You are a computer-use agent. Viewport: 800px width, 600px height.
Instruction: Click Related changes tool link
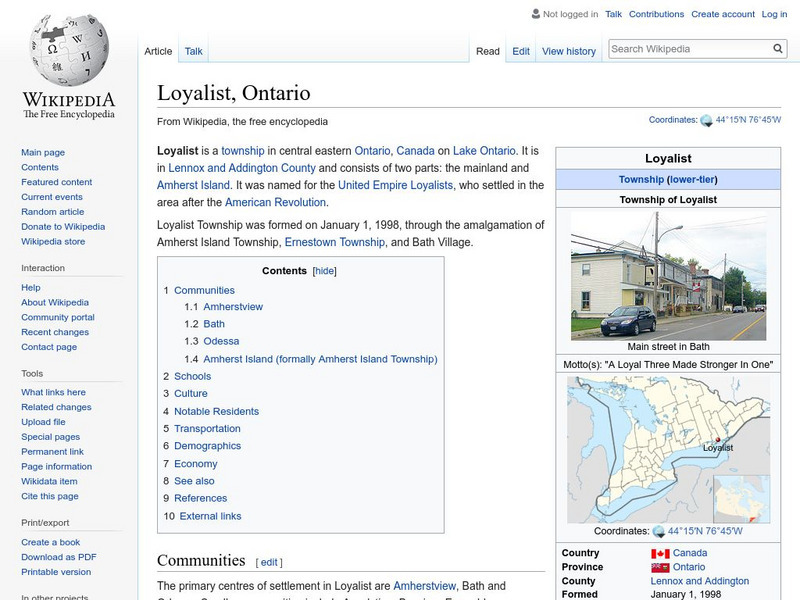(x=56, y=407)
